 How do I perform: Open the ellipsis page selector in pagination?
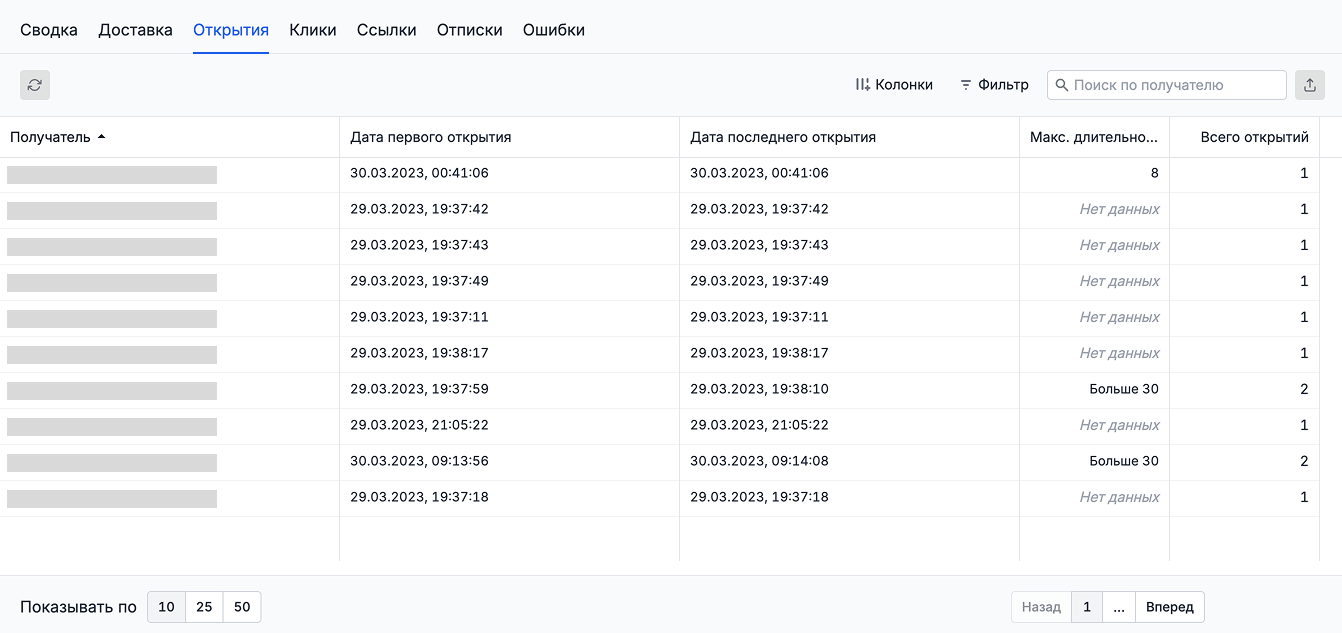(1118, 606)
